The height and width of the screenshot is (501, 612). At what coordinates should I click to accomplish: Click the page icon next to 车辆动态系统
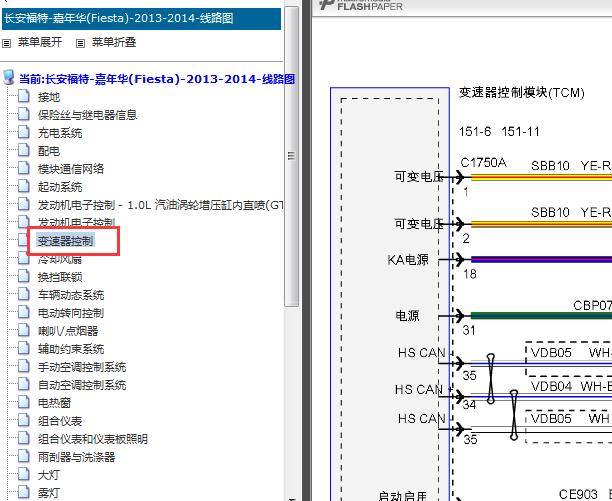click(x=24, y=294)
